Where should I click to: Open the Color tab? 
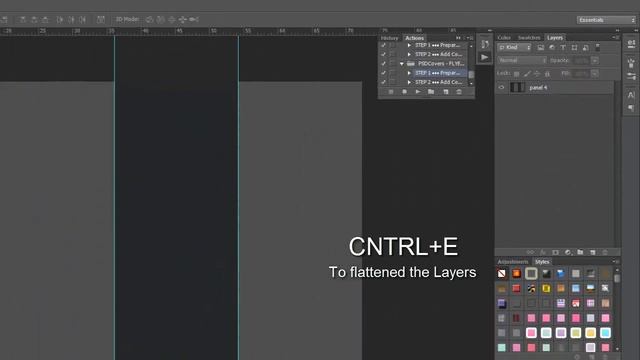(504, 38)
